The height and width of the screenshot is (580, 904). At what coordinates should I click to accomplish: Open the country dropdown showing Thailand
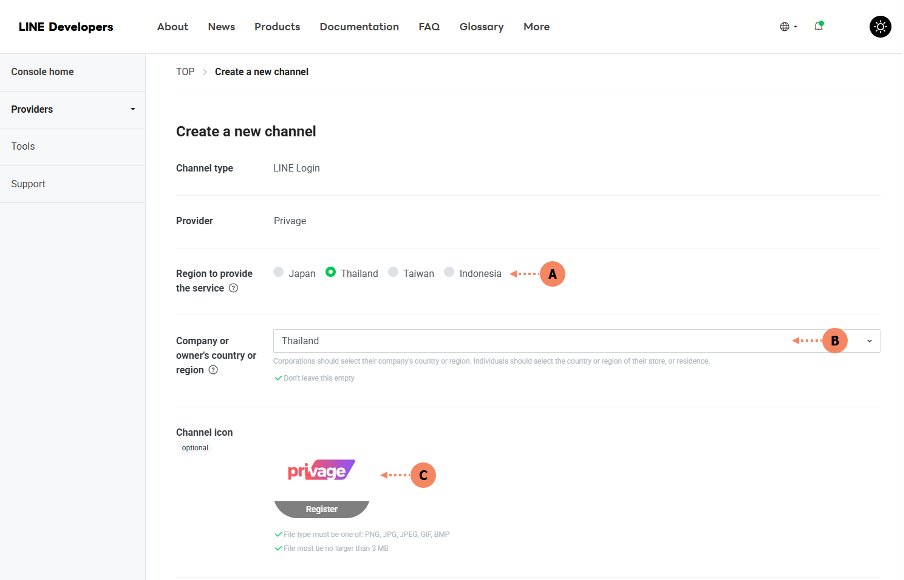pos(576,341)
